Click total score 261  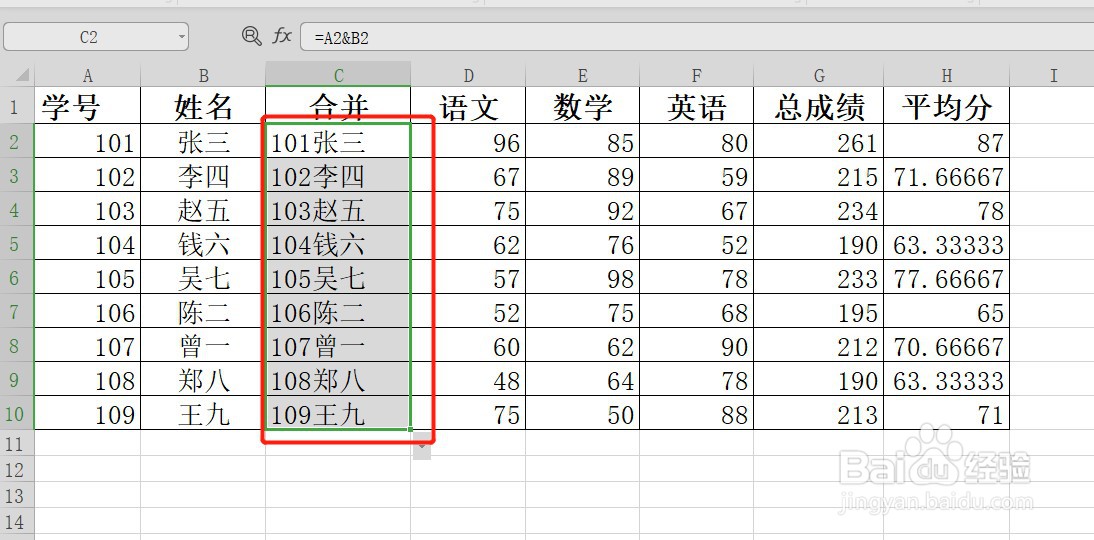point(818,142)
